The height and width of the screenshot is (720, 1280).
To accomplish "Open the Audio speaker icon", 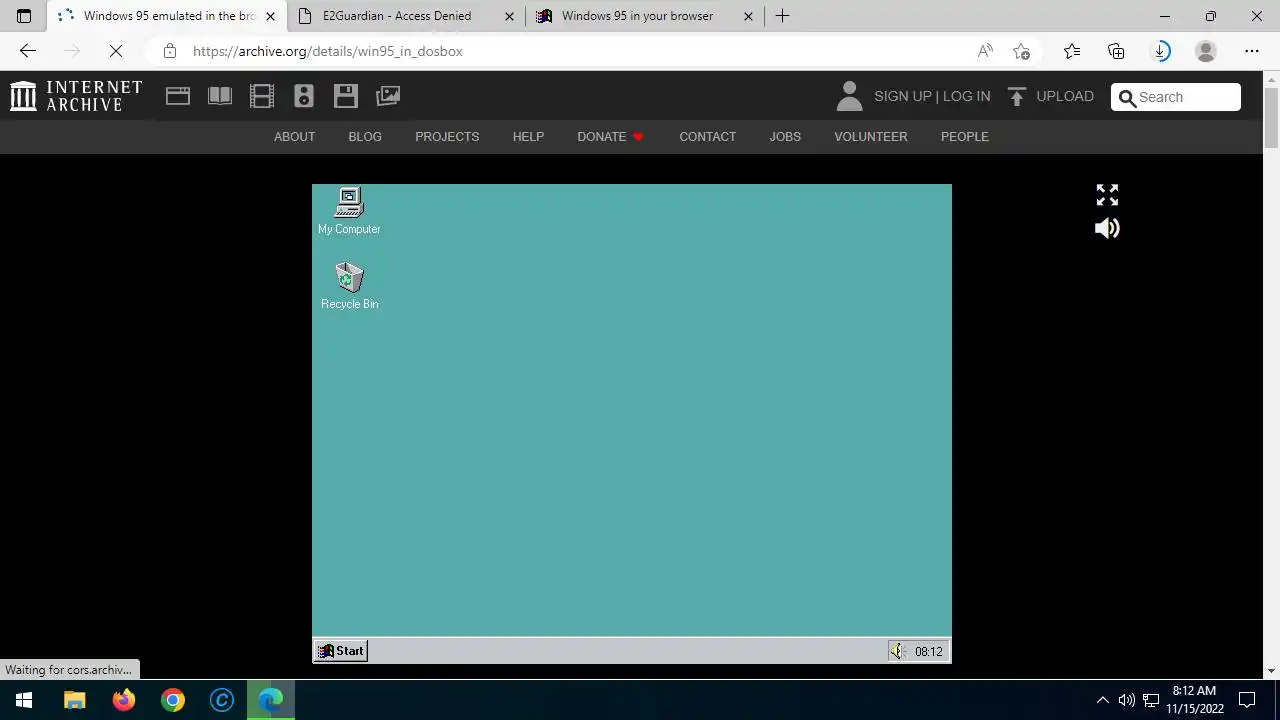I will (x=304, y=96).
